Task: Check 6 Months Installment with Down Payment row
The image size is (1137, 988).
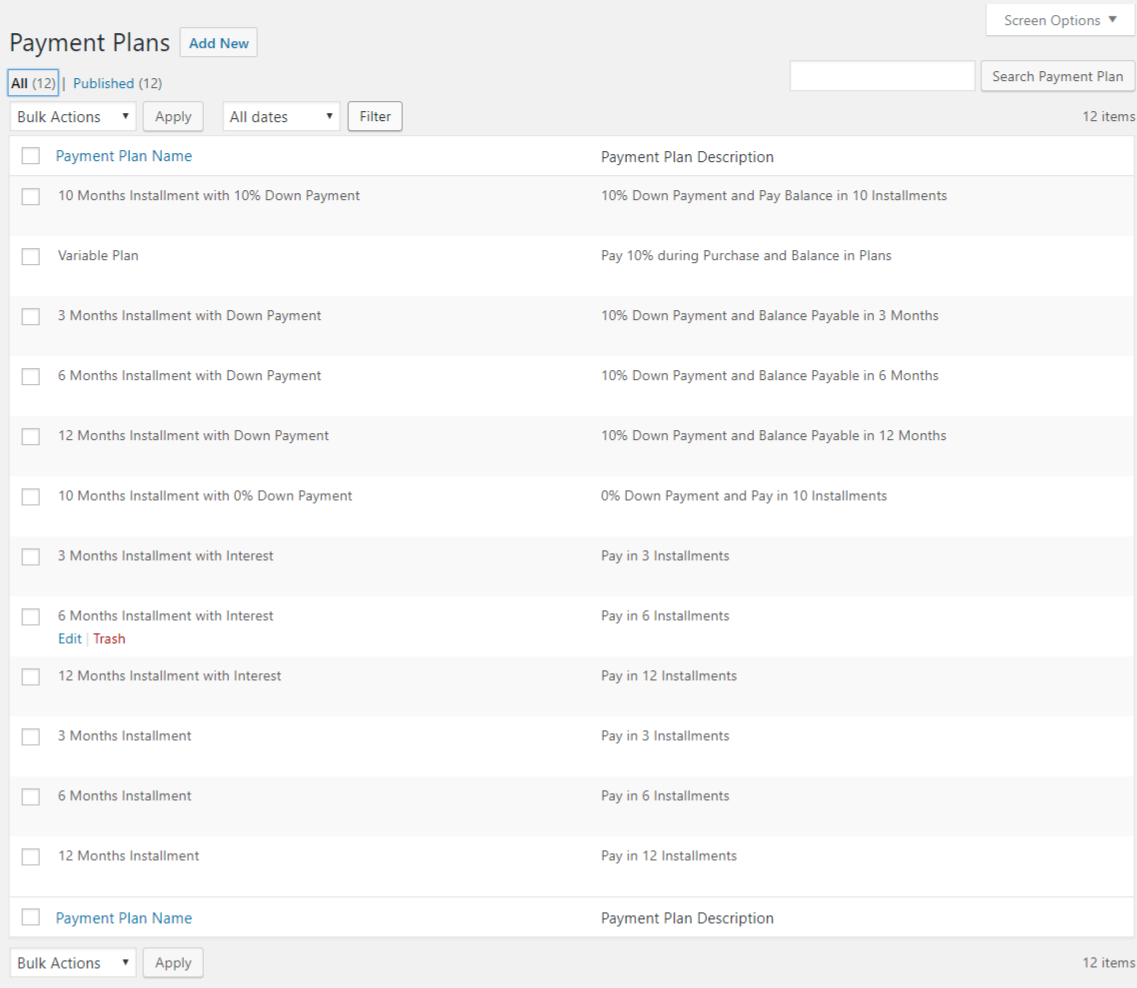Action: click(x=30, y=377)
